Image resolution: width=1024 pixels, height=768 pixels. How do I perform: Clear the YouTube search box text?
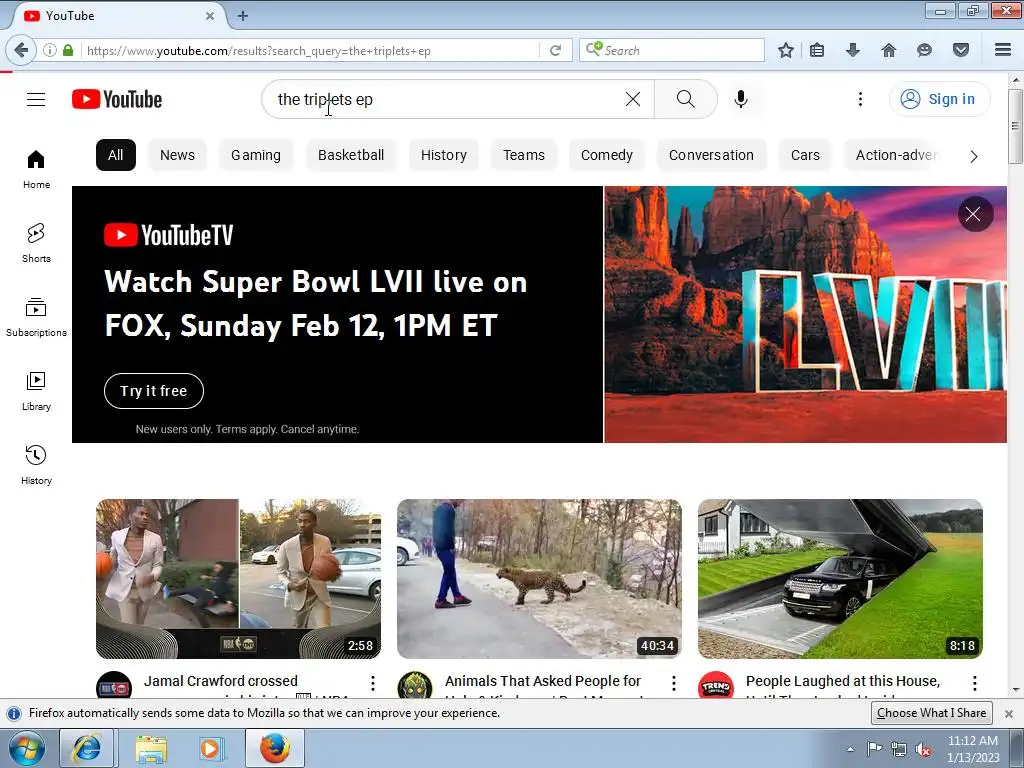coord(633,99)
